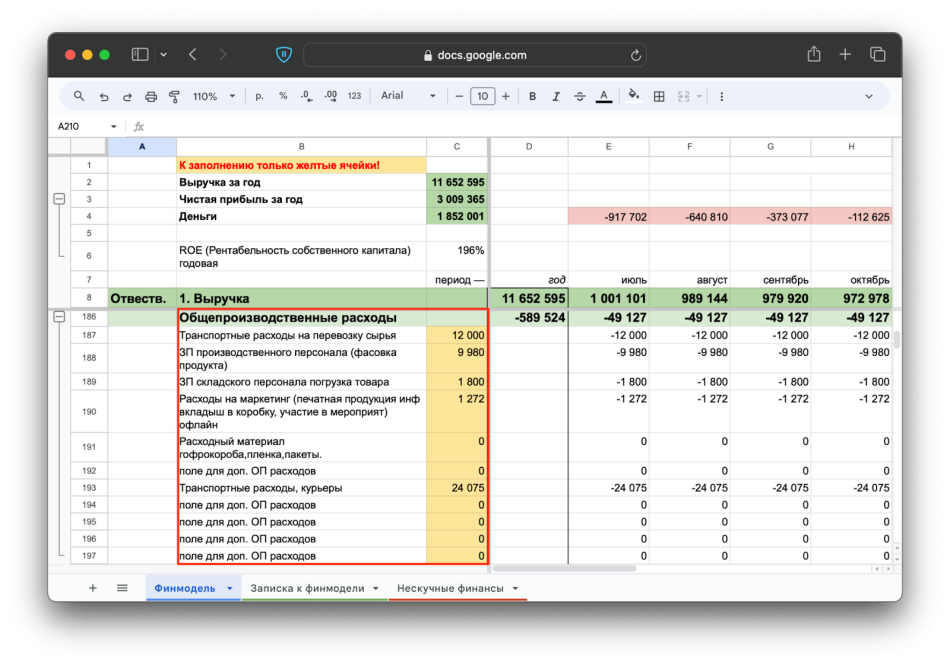
Task: Increase font size with plus button
Action: tap(506, 96)
